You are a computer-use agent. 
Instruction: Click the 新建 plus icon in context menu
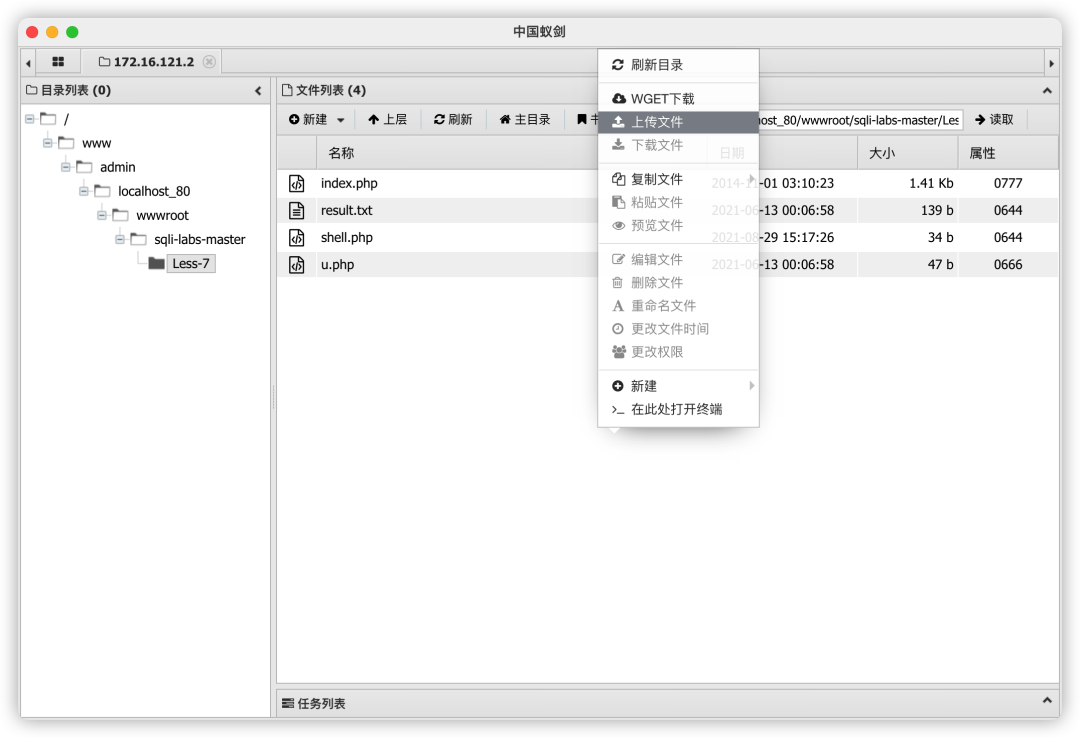click(x=618, y=386)
